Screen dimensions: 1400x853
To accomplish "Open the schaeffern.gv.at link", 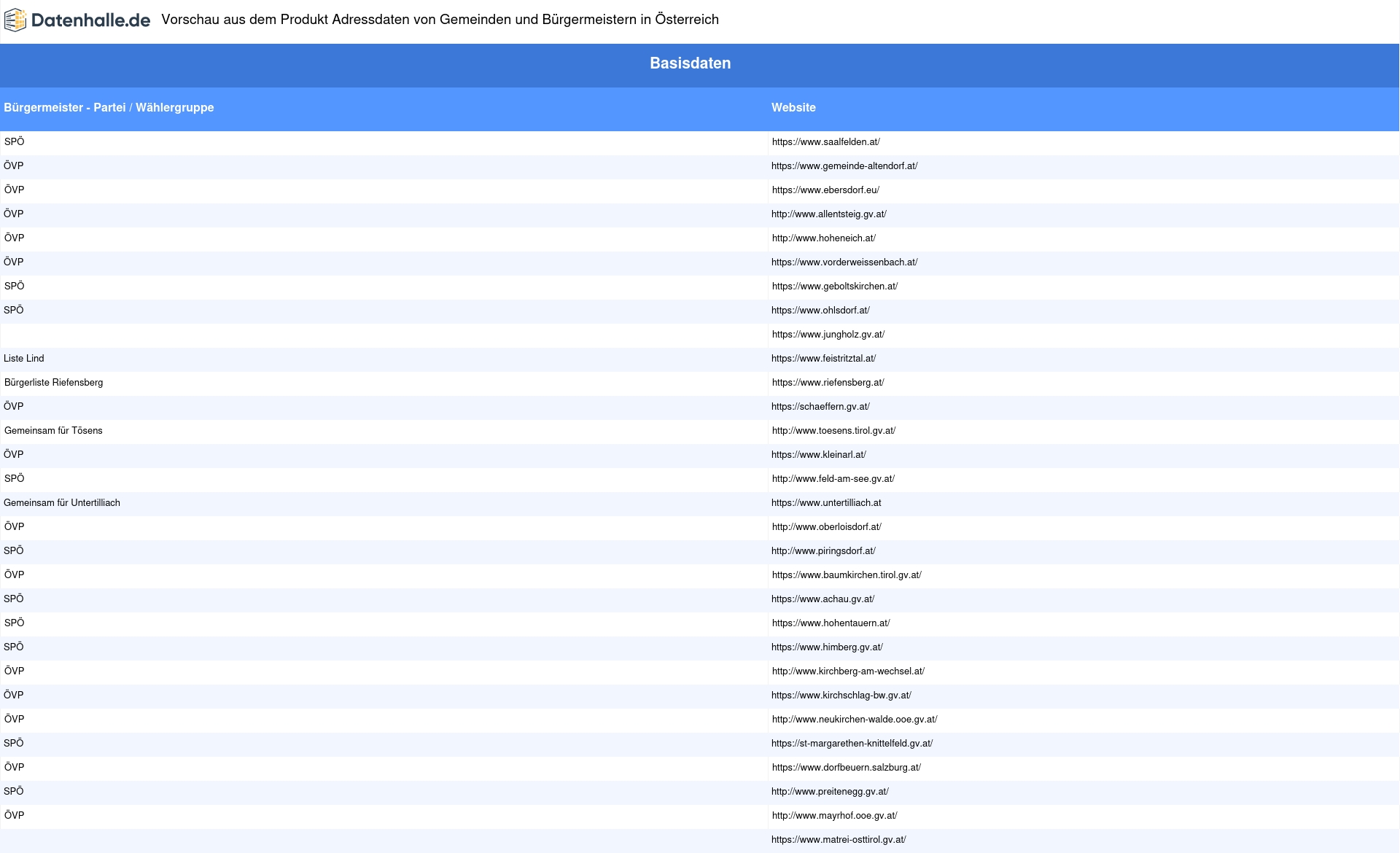I will pyautogui.click(x=820, y=407).
